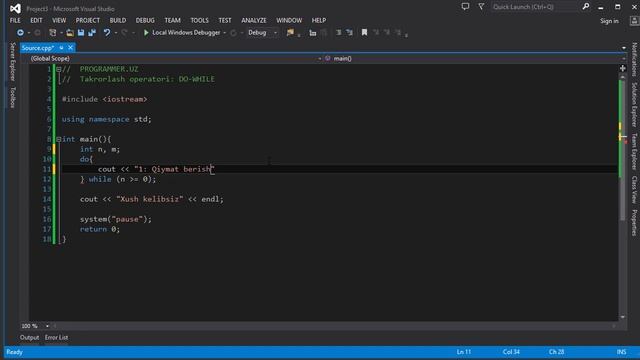
Task: Open the TEAM menu
Action: (172, 20)
